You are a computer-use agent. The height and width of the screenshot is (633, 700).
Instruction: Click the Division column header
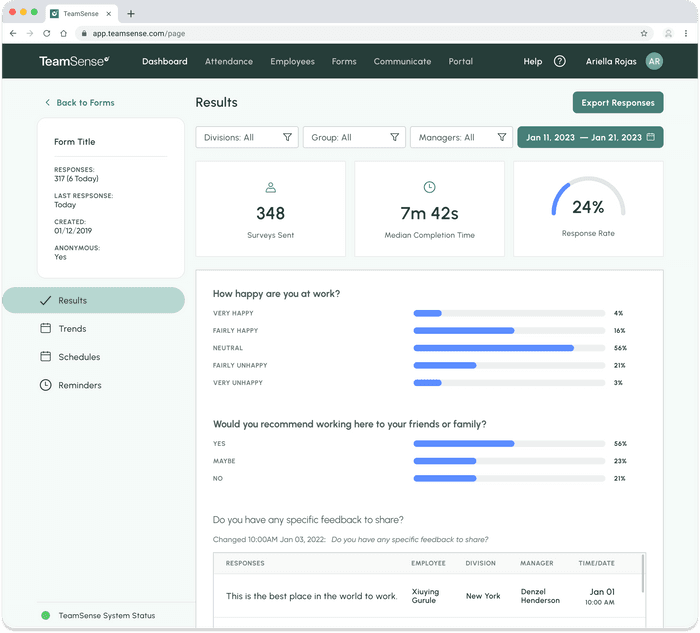pos(480,563)
